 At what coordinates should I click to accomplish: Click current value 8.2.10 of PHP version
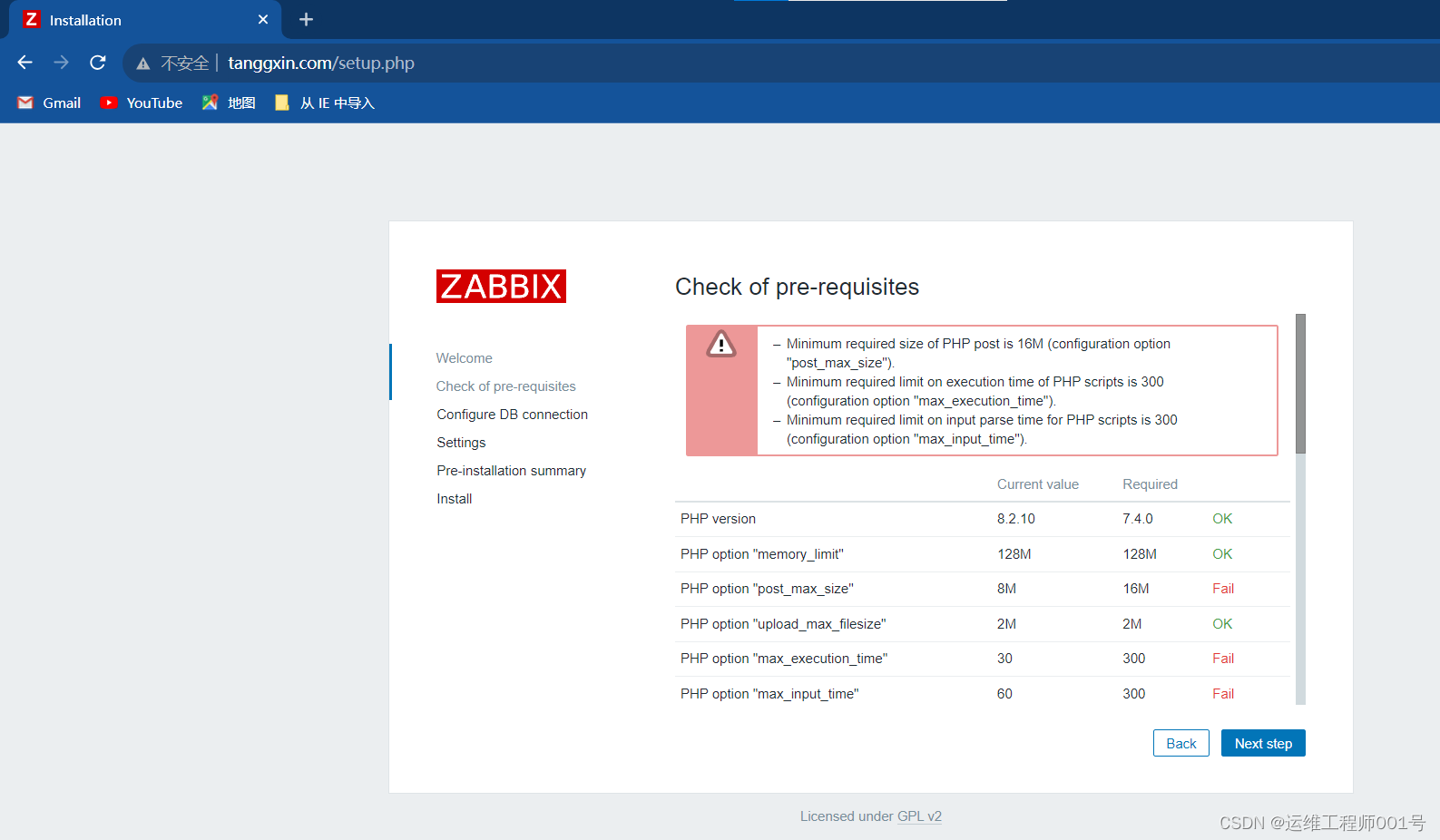1015,519
